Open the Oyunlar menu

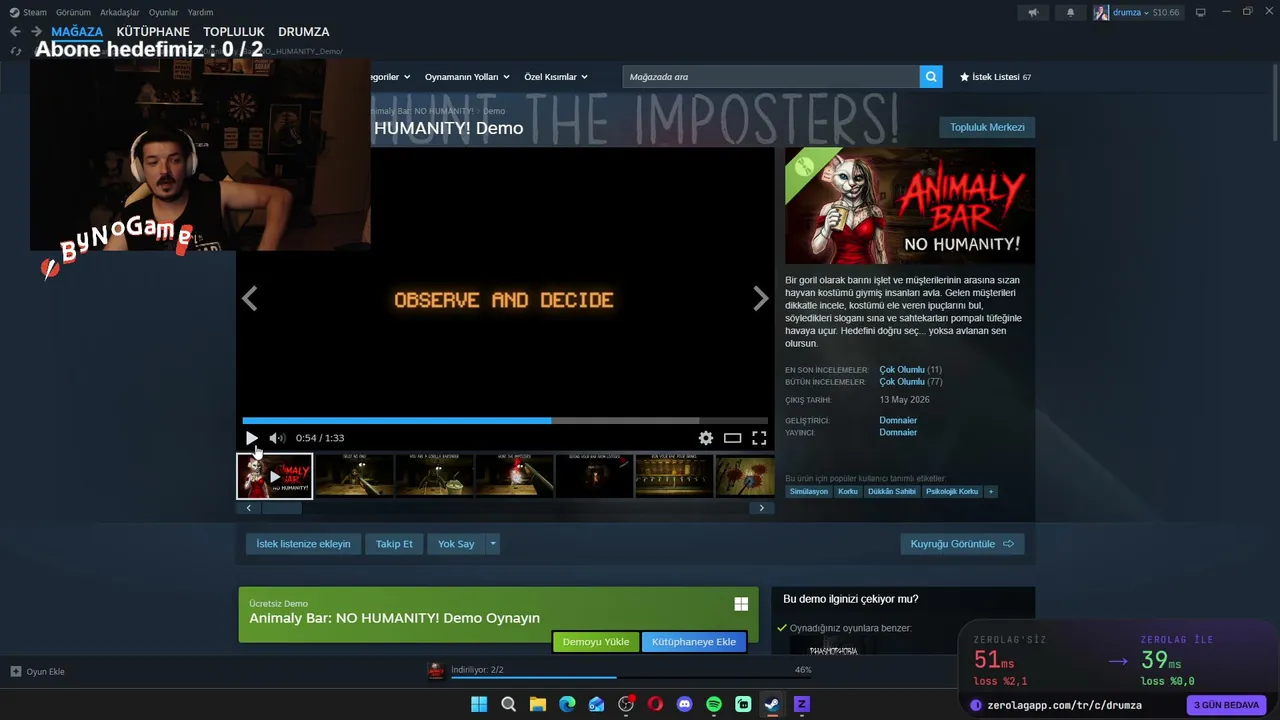pos(164,12)
